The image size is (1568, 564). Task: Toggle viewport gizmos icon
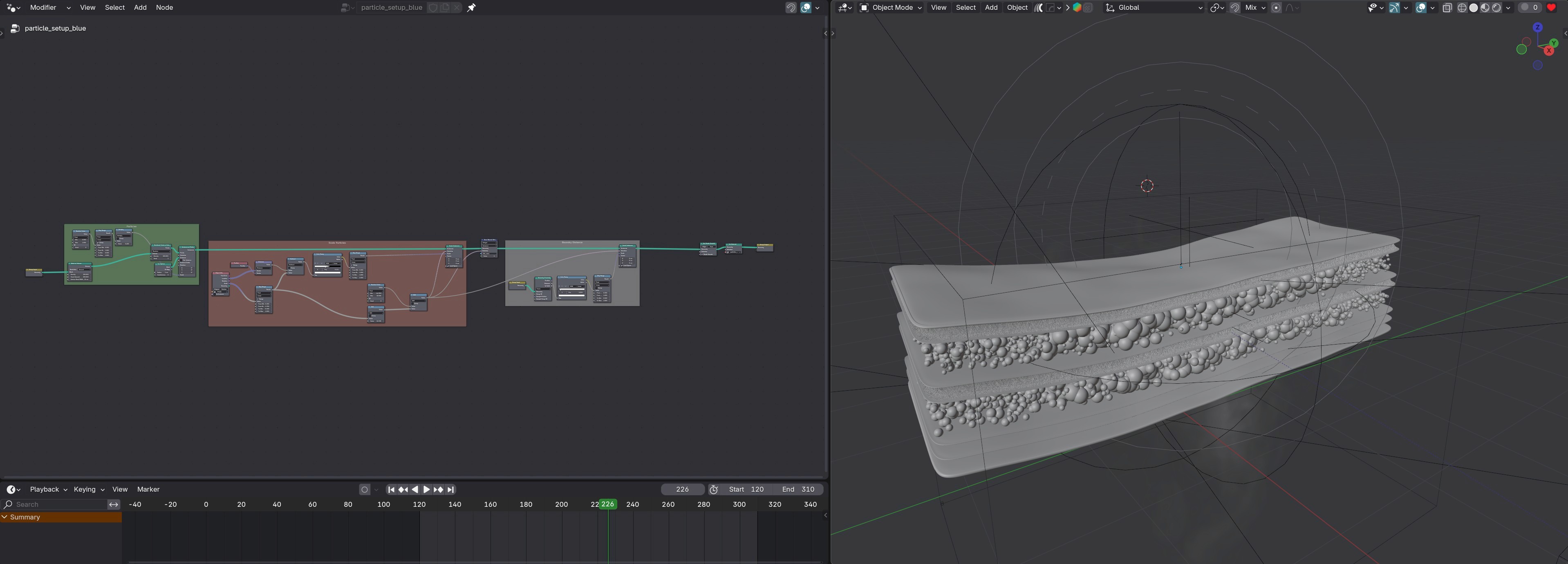(1394, 7)
